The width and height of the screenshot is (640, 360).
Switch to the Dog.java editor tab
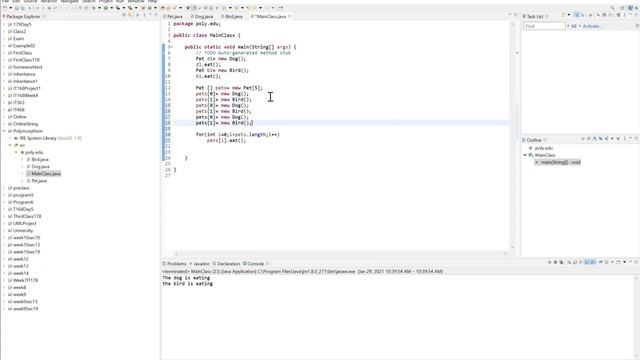click(x=202, y=17)
